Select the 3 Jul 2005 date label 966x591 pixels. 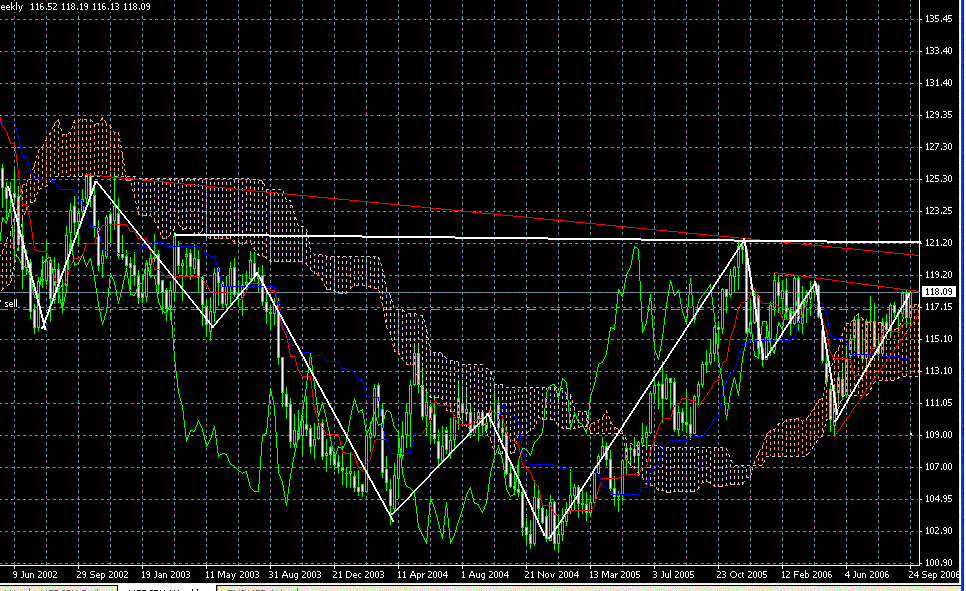(x=673, y=574)
